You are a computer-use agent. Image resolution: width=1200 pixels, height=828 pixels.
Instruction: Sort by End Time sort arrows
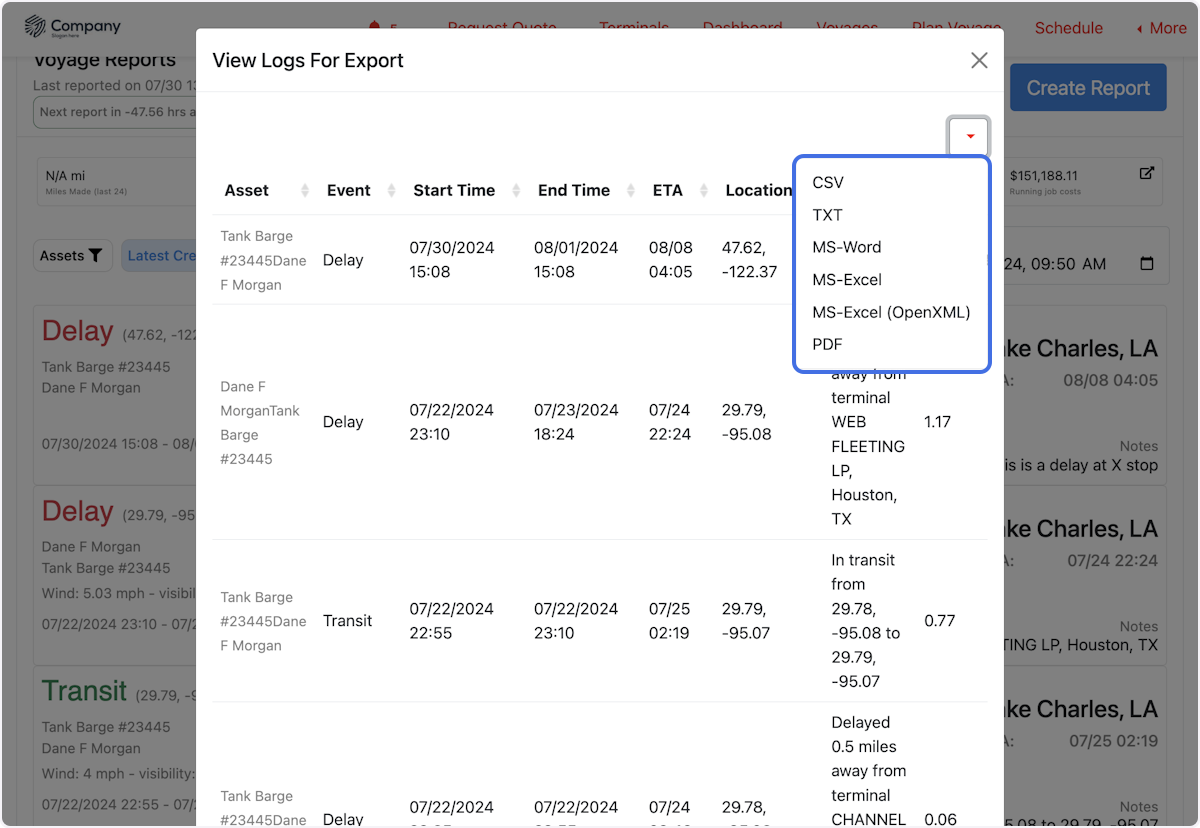(631, 191)
